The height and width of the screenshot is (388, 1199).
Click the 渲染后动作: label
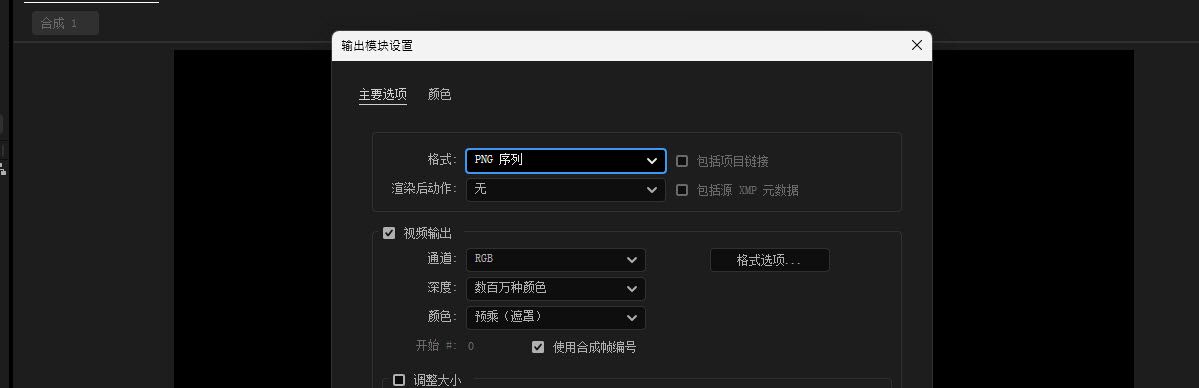point(425,189)
